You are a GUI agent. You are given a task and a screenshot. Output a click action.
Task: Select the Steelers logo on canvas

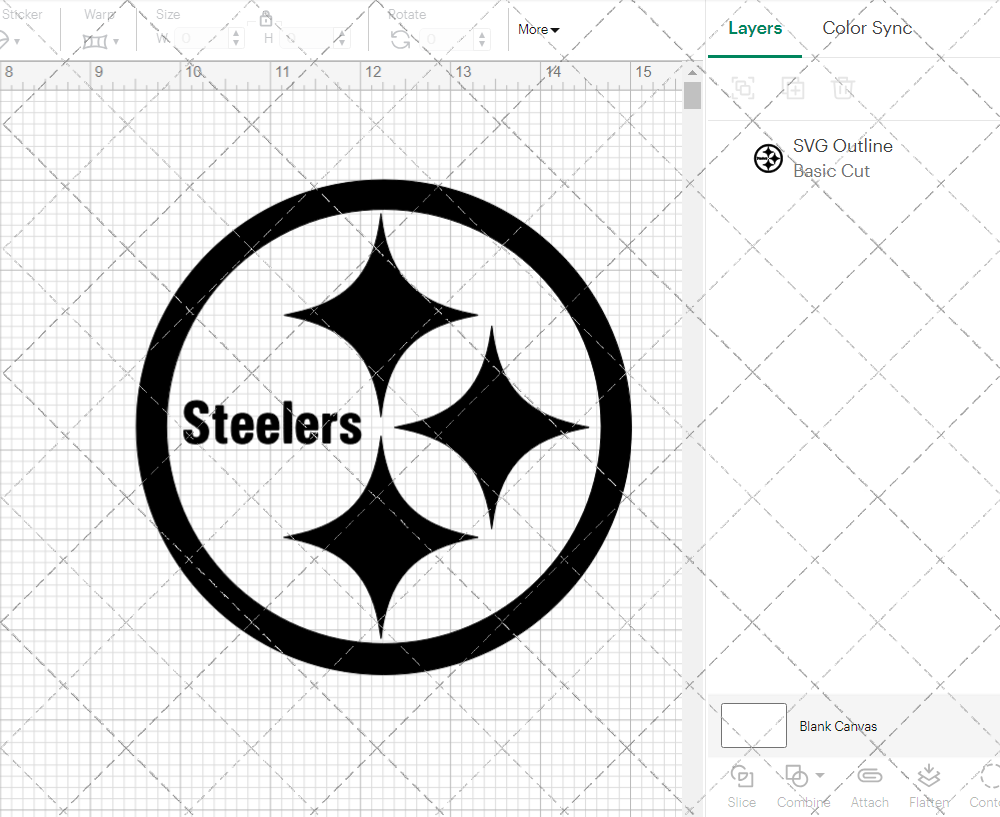(384, 427)
